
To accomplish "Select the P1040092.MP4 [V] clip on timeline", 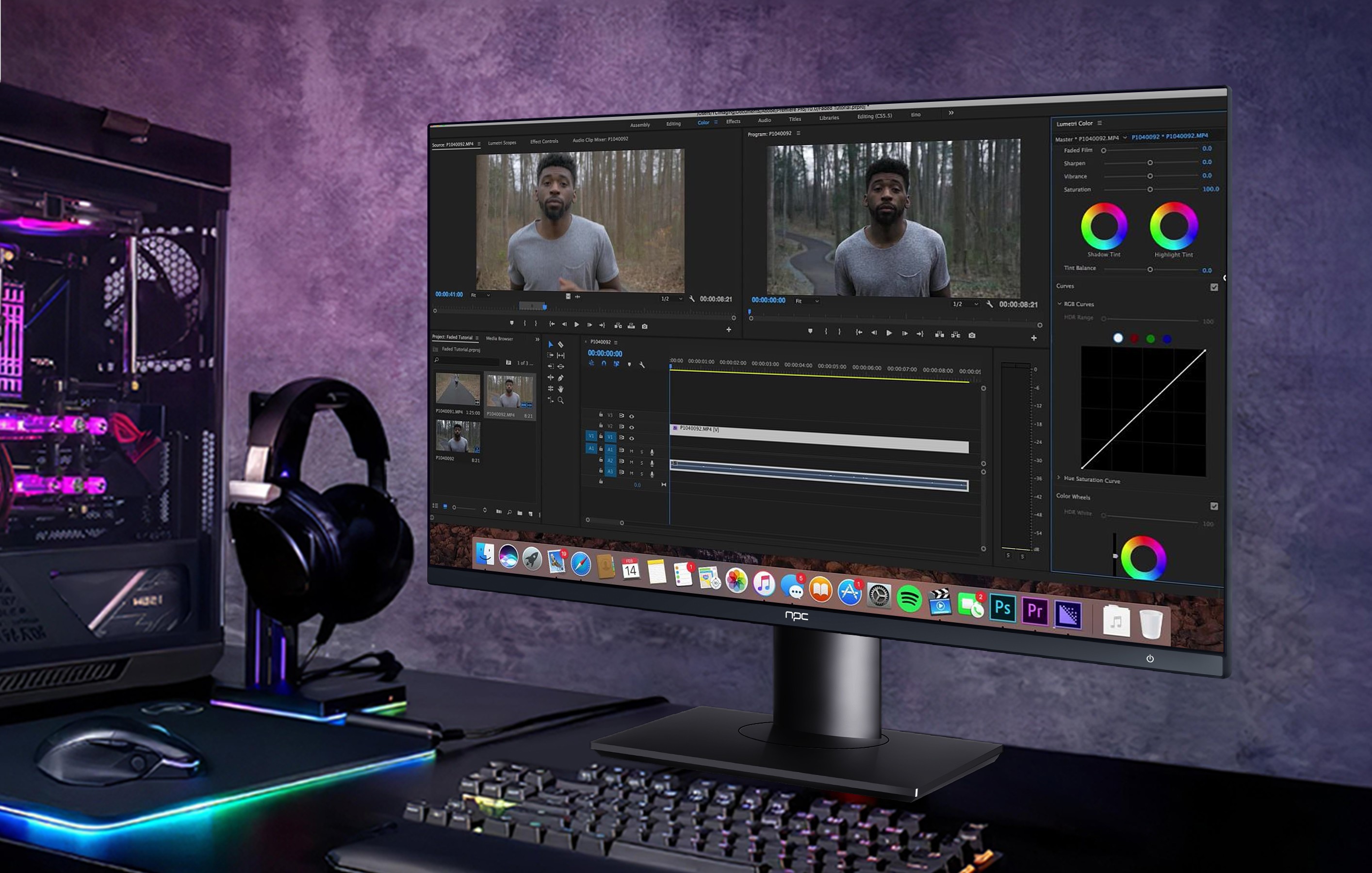I will pyautogui.click(x=819, y=438).
